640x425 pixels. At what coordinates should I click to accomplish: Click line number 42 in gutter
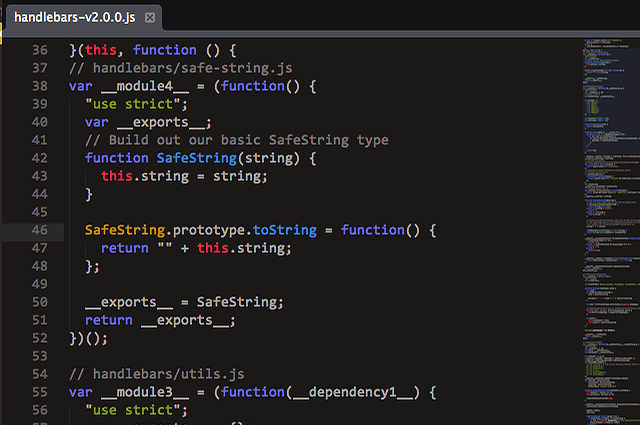[40, 158]
